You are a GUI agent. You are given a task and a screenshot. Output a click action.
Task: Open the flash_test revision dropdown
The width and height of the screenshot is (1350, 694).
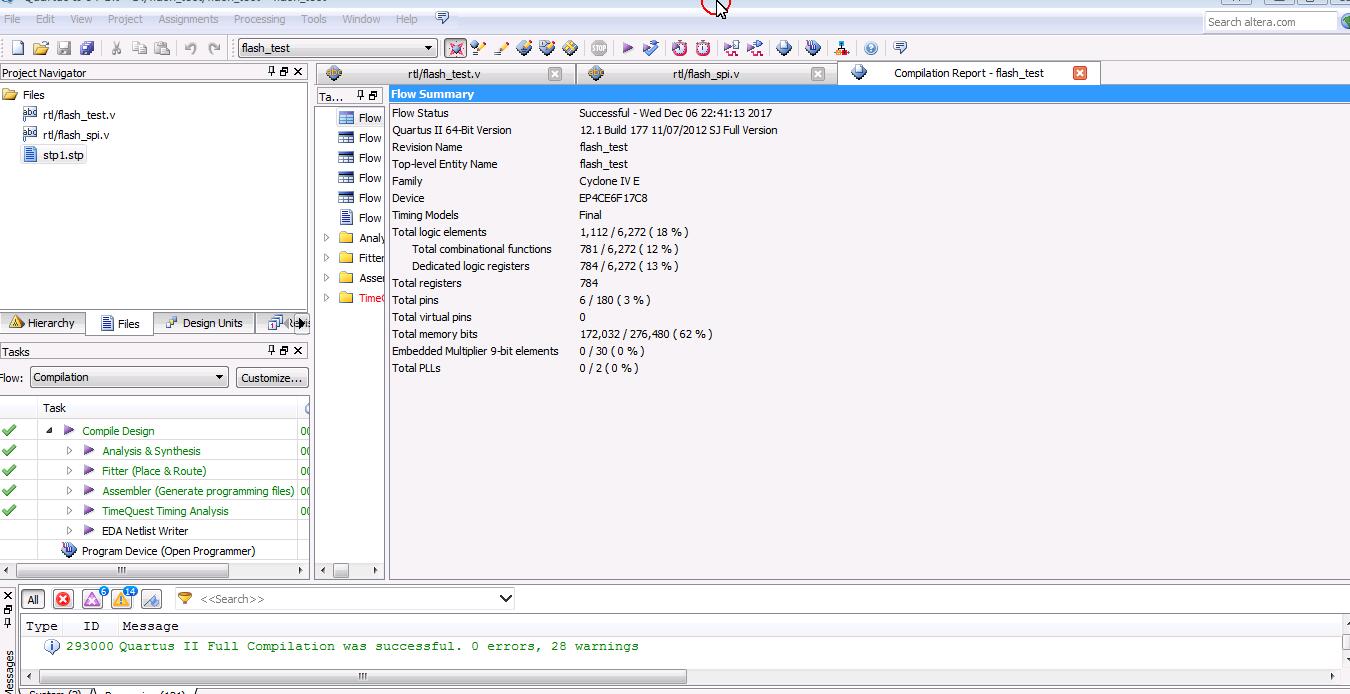[428, 48]
